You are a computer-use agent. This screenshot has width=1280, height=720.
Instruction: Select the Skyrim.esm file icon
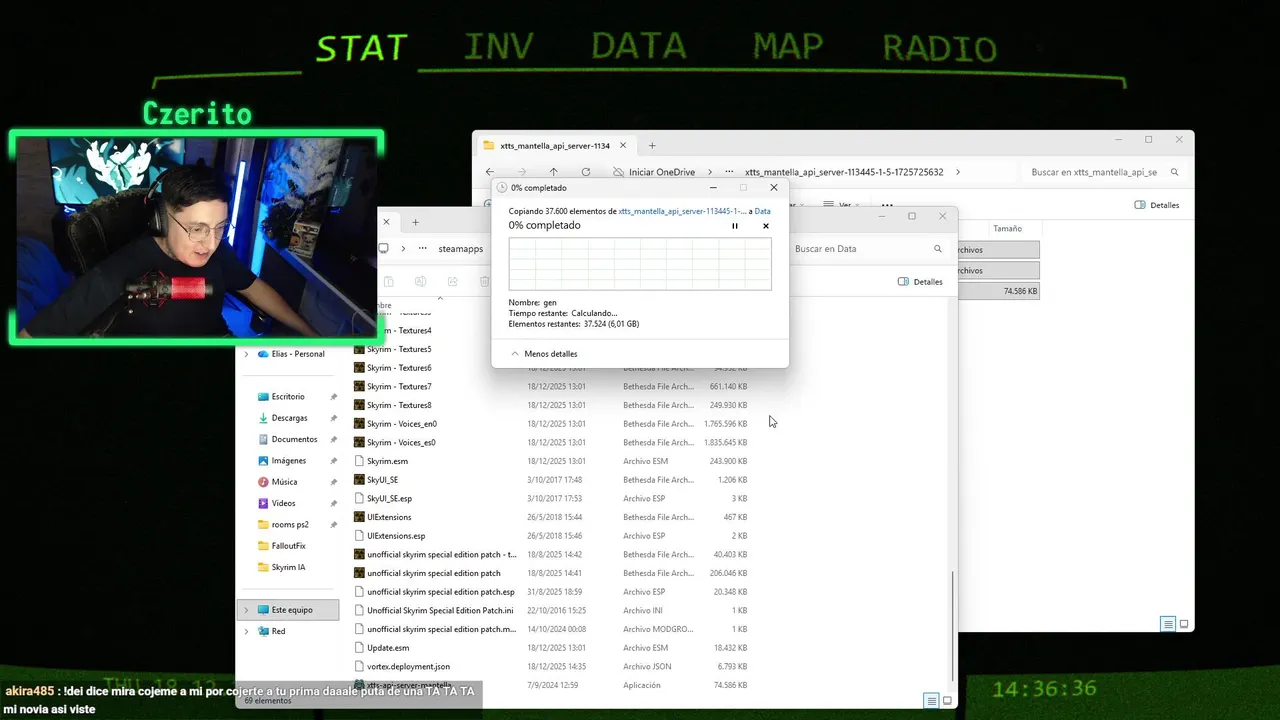359,461
